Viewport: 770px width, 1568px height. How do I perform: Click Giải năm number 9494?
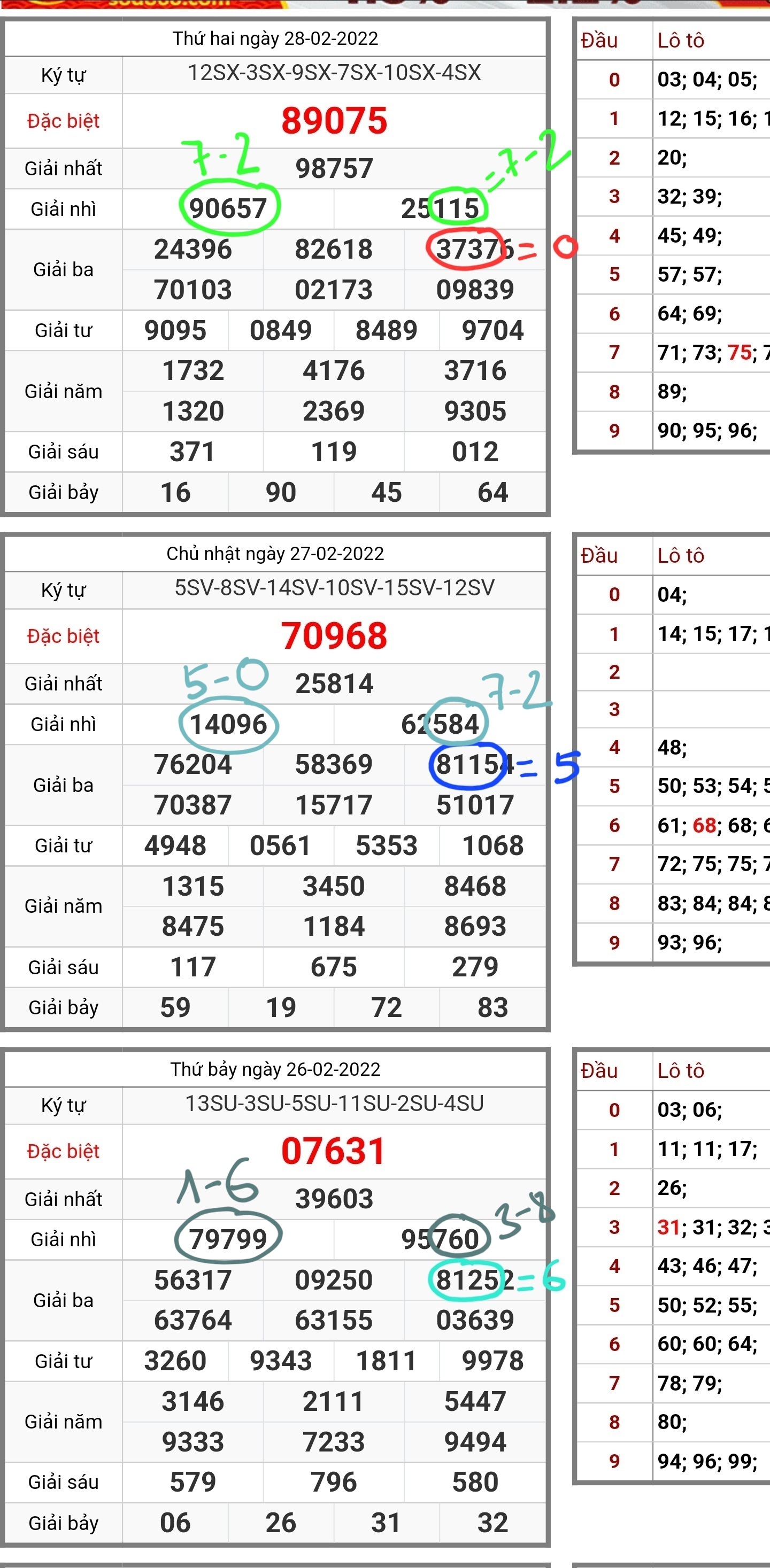pyautogui.click(x=475, y=1442)
